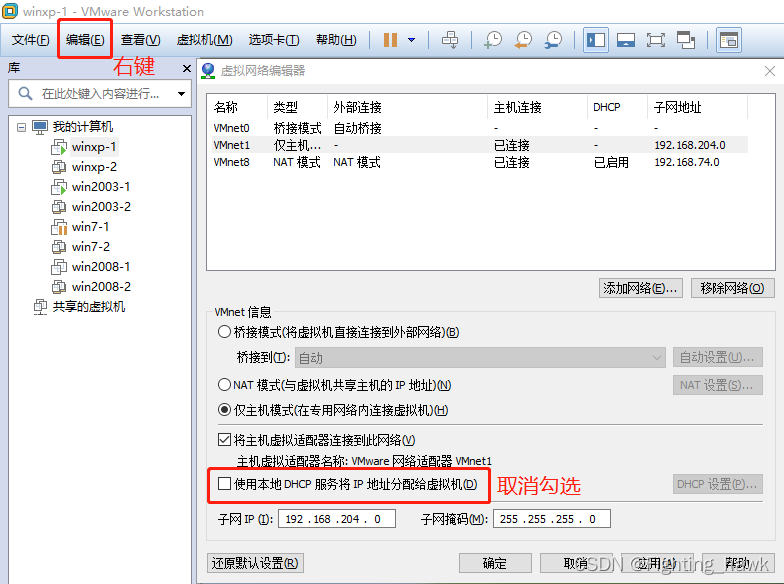The width and height of the screenshot is (784, 584).
Task: Select the suspended win7-1 VM icon
Action: tap(58, 227)
